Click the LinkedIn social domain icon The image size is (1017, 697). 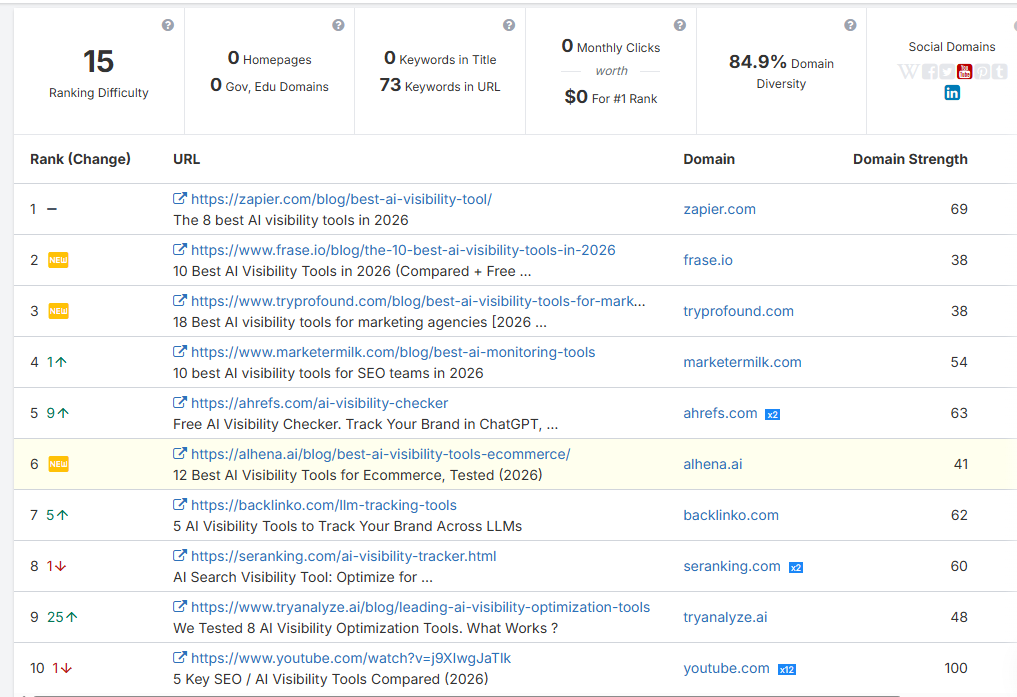point(952,93)
